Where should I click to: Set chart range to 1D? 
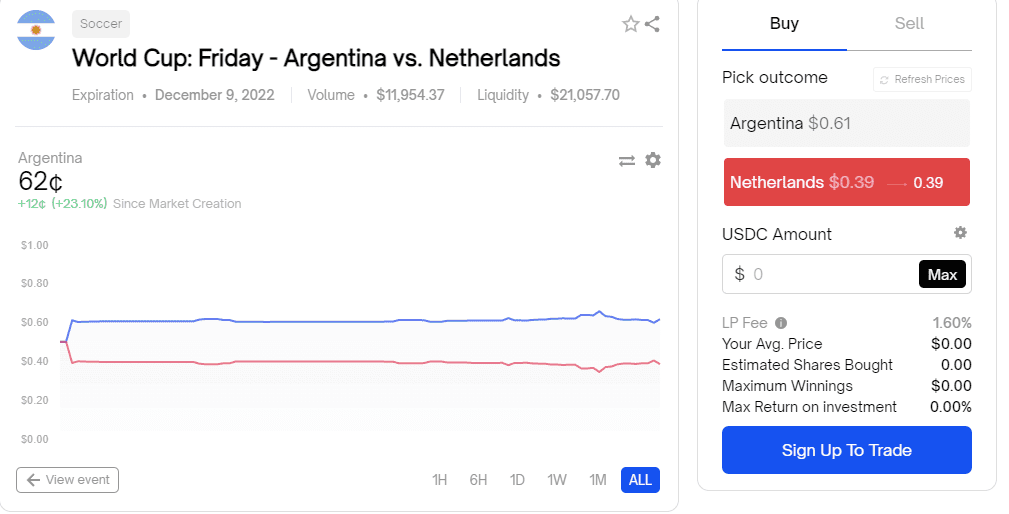(517, 480)
